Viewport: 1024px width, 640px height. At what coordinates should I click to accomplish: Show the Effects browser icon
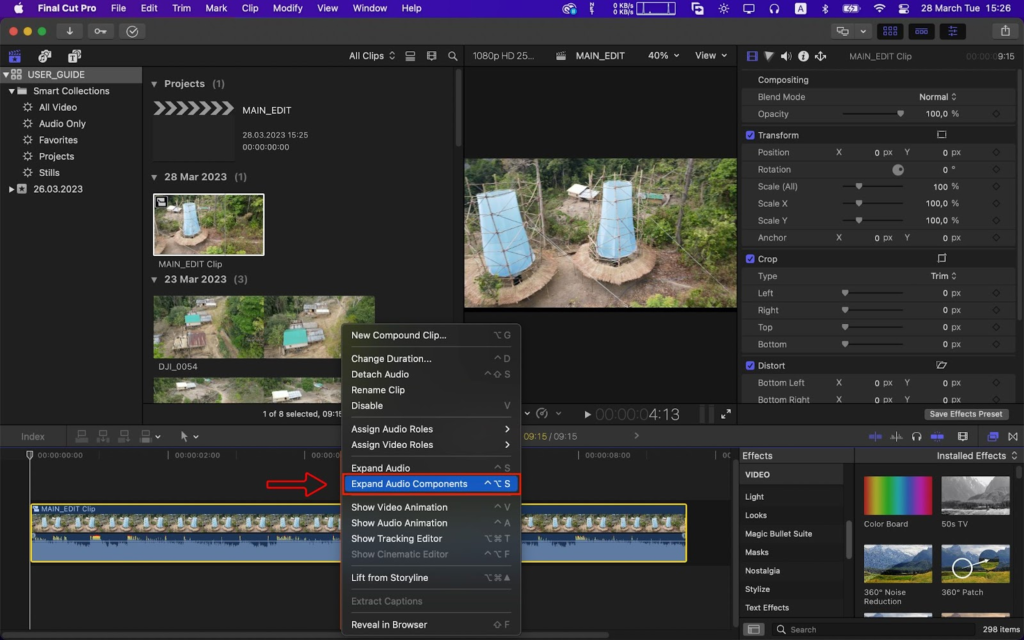click(x=992, y=436)
